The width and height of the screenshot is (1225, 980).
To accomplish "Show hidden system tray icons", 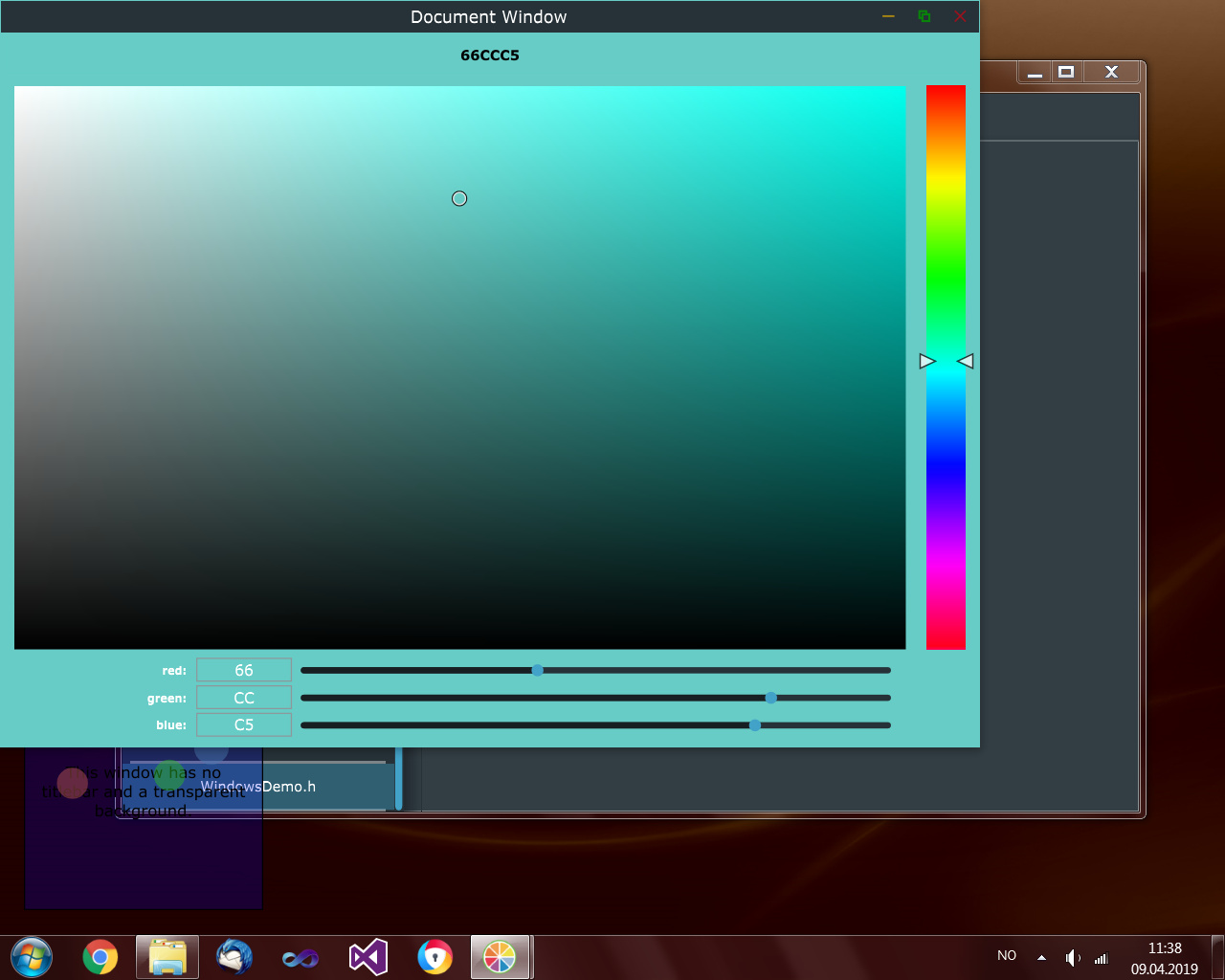I will coord(1041,957).
